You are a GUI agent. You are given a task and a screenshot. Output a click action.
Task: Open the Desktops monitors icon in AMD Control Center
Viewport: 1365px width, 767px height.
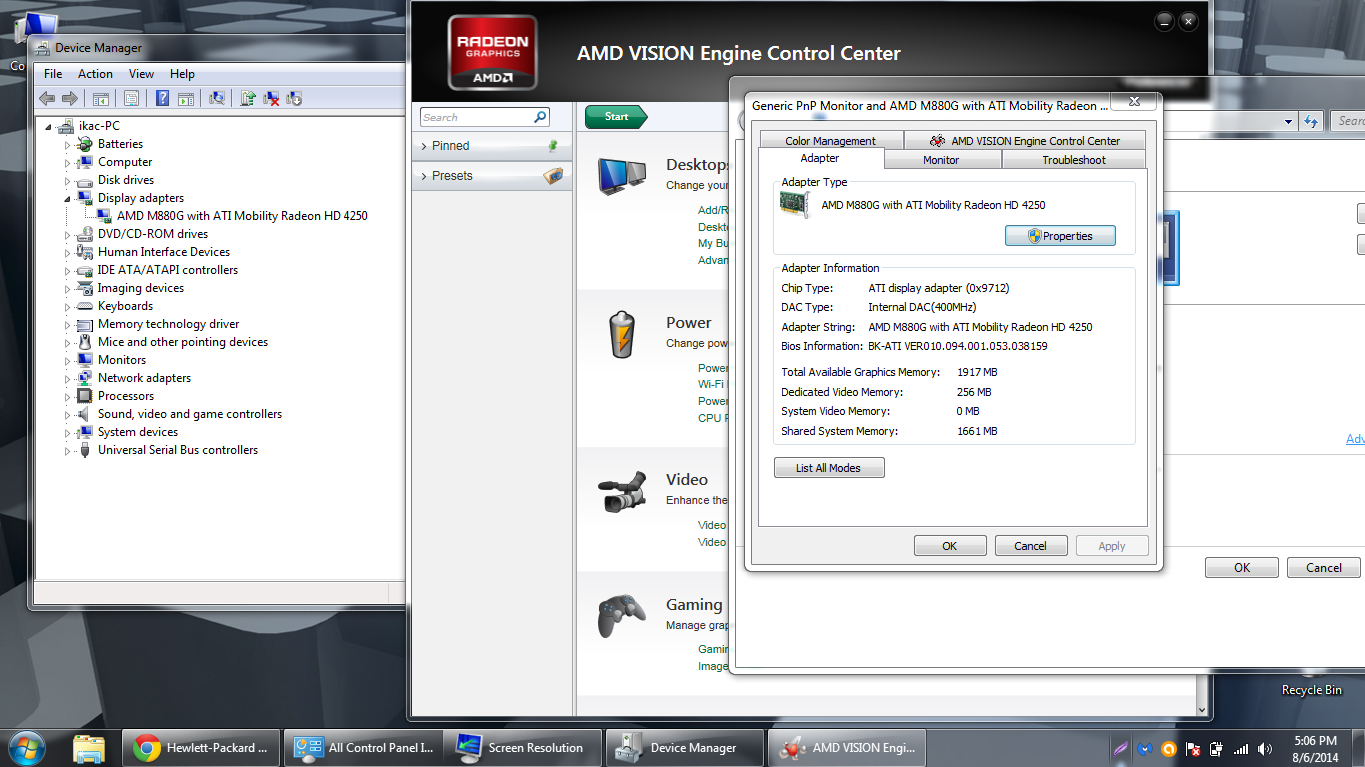click(x=622, y=176)
